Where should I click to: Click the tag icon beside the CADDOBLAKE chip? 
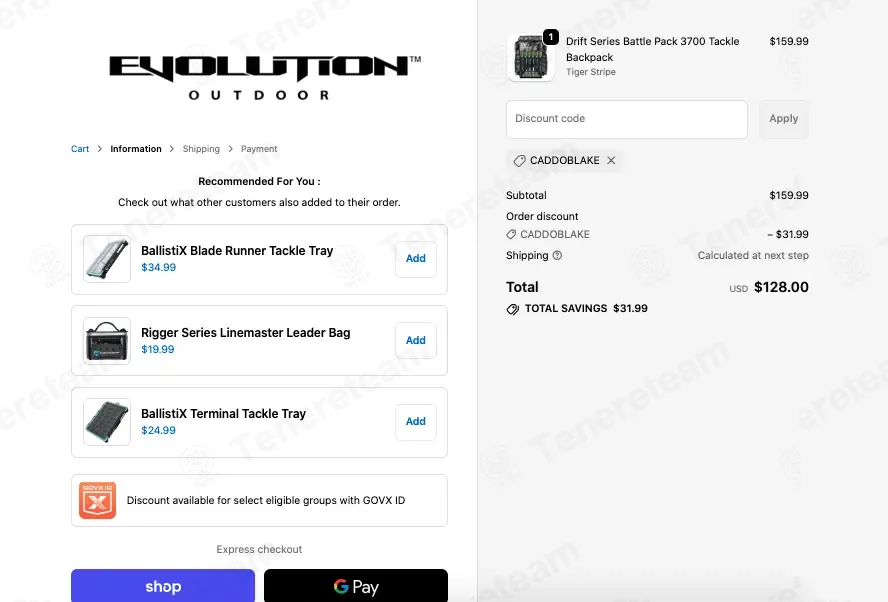(519, 161)
